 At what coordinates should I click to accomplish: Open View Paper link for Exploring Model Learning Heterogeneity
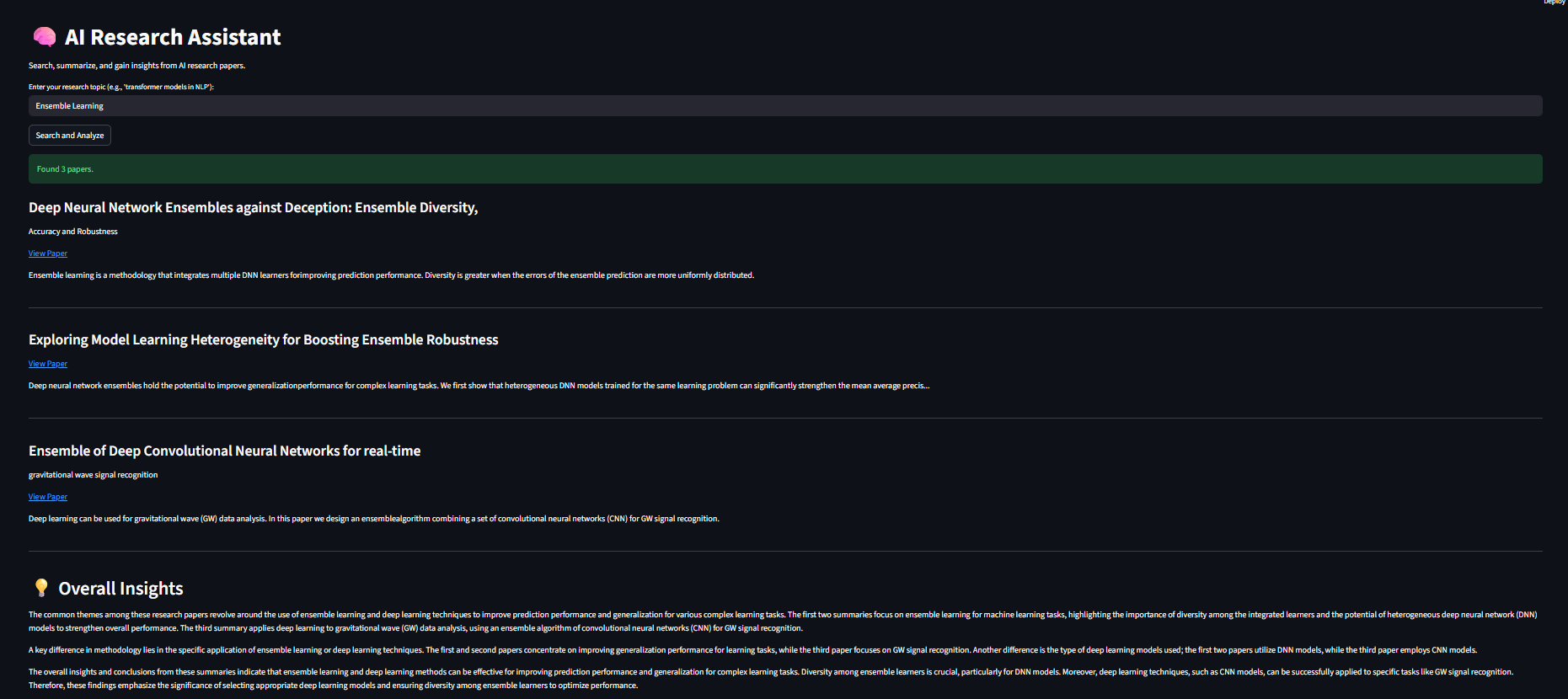pyautogui.click(x=48, y=364)
